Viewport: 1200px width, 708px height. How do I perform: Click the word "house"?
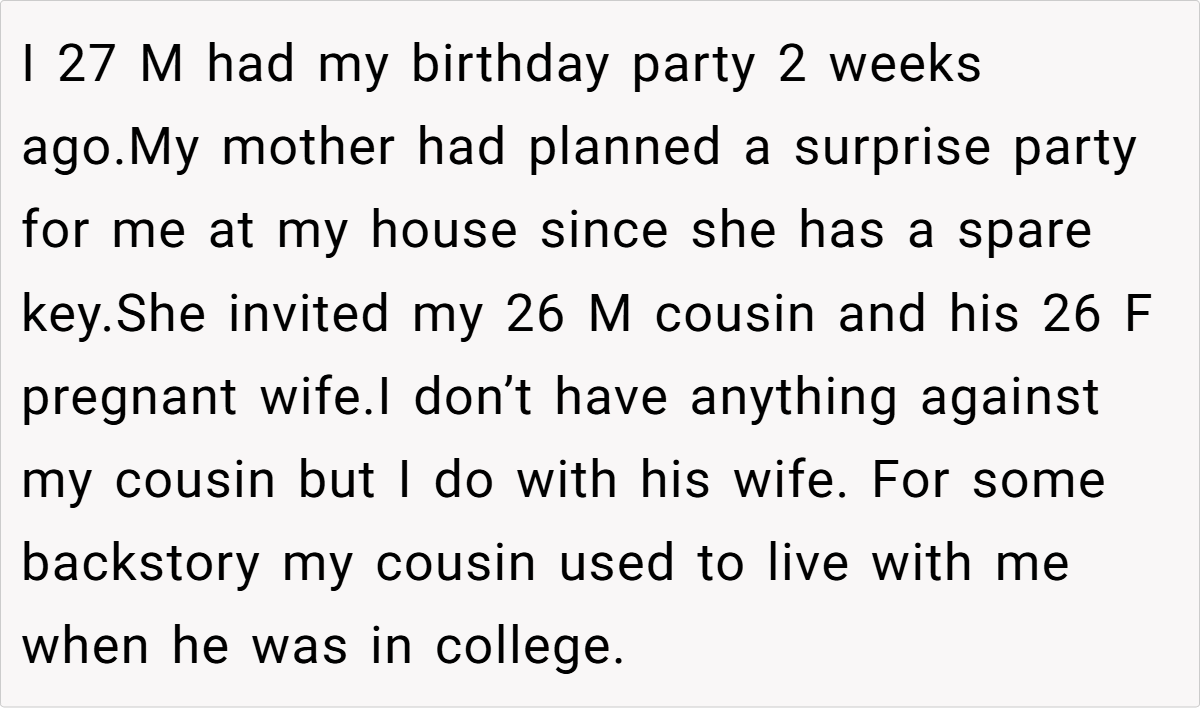pos(443,232)
